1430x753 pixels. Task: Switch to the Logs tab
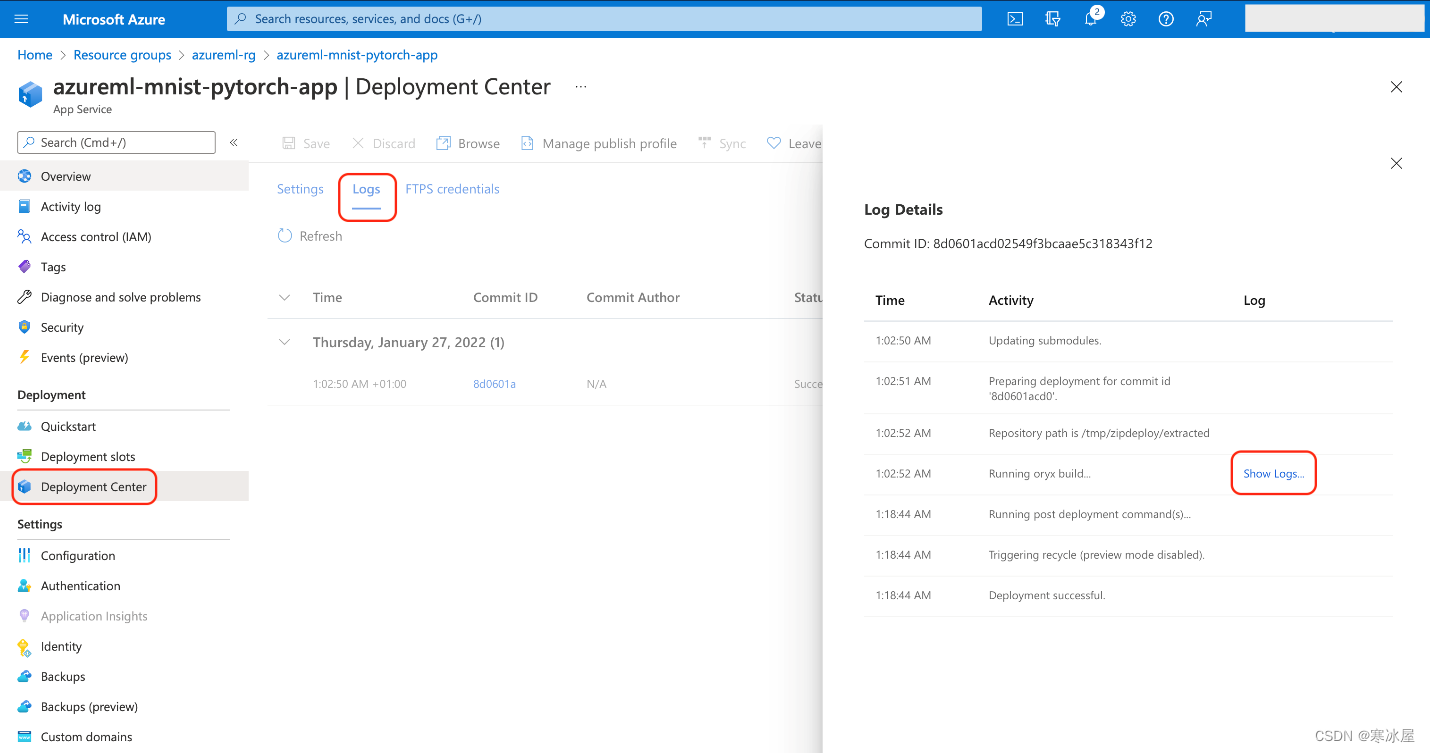coord(366,189)
